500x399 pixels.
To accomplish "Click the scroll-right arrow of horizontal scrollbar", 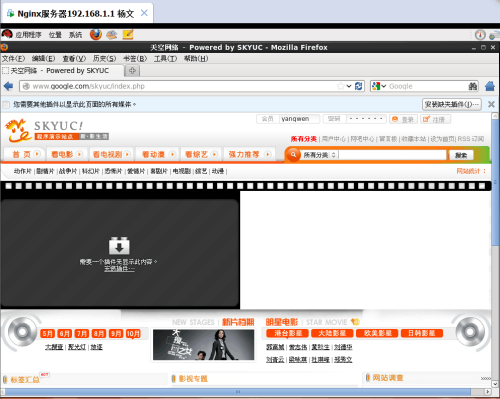I will (487, 392).
